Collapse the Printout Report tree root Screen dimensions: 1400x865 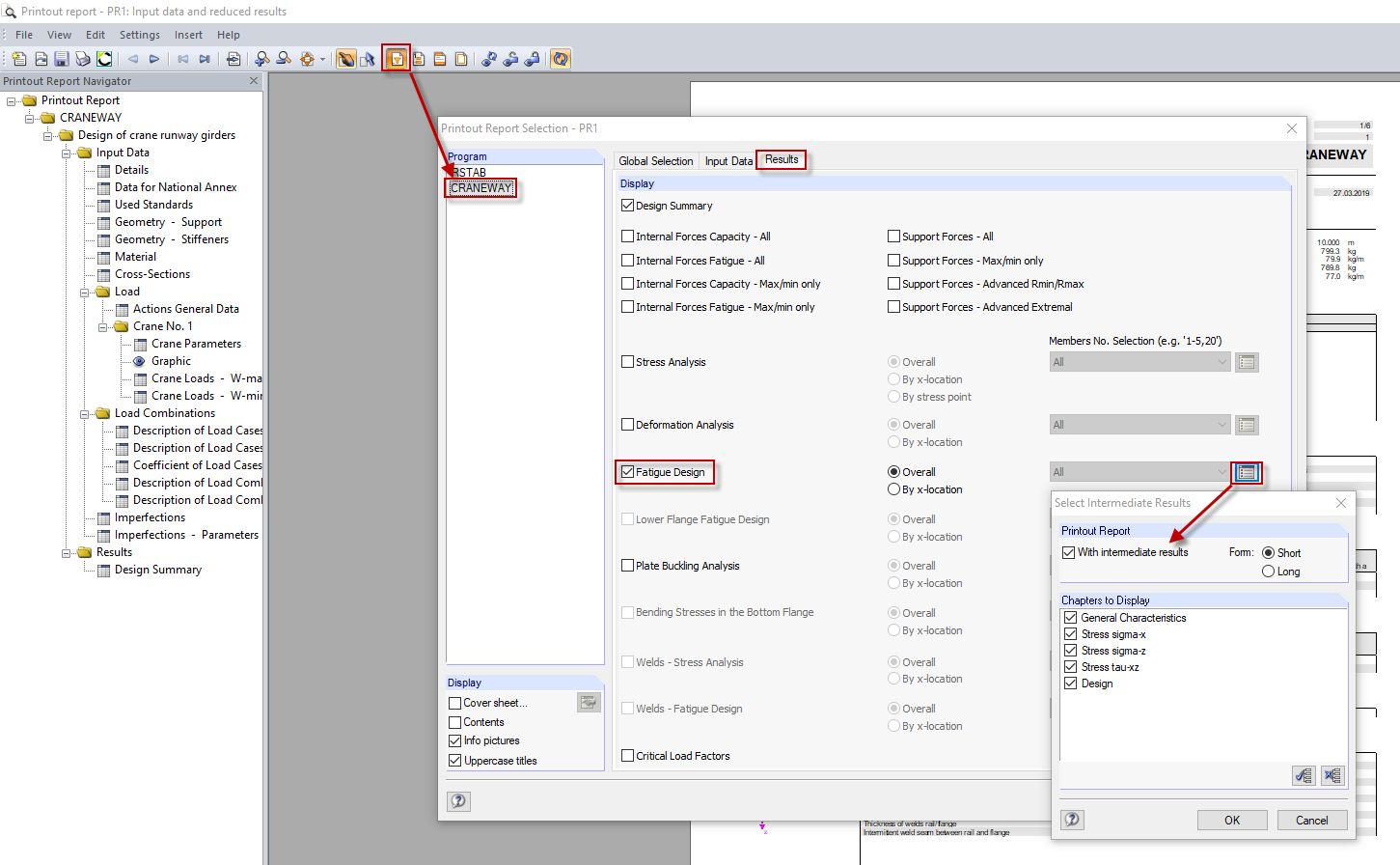point(12,100)
